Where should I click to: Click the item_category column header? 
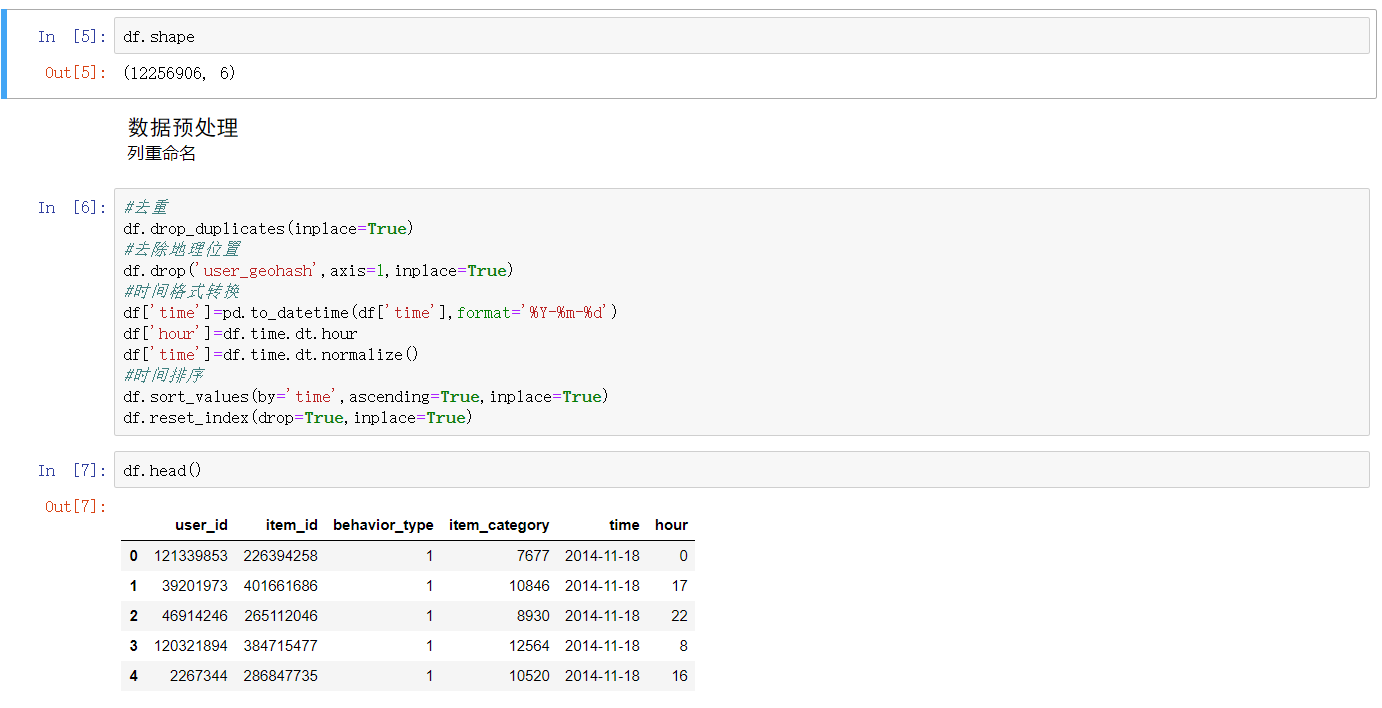click(499, 525)
